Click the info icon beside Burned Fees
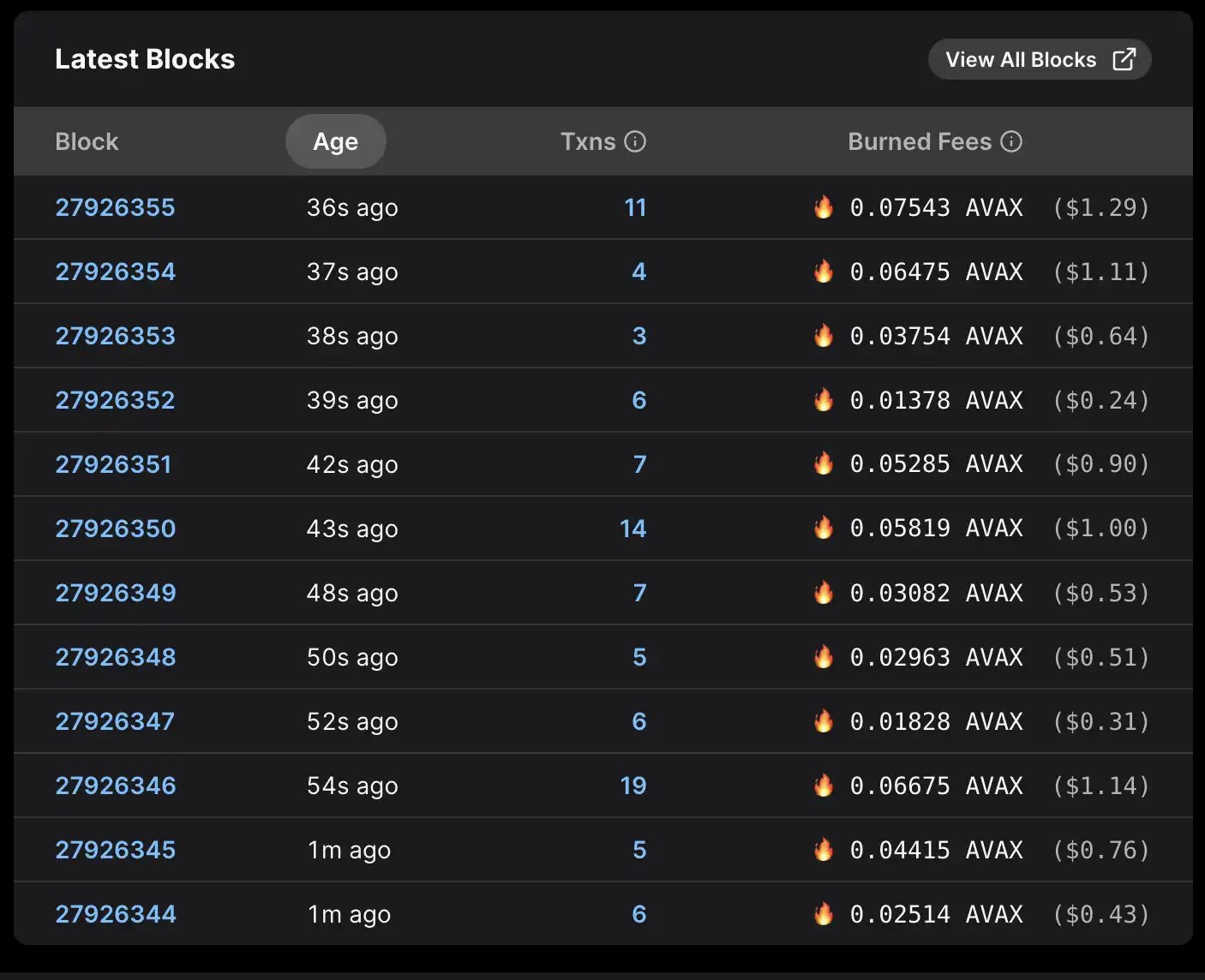 [x=1011, y=141]
